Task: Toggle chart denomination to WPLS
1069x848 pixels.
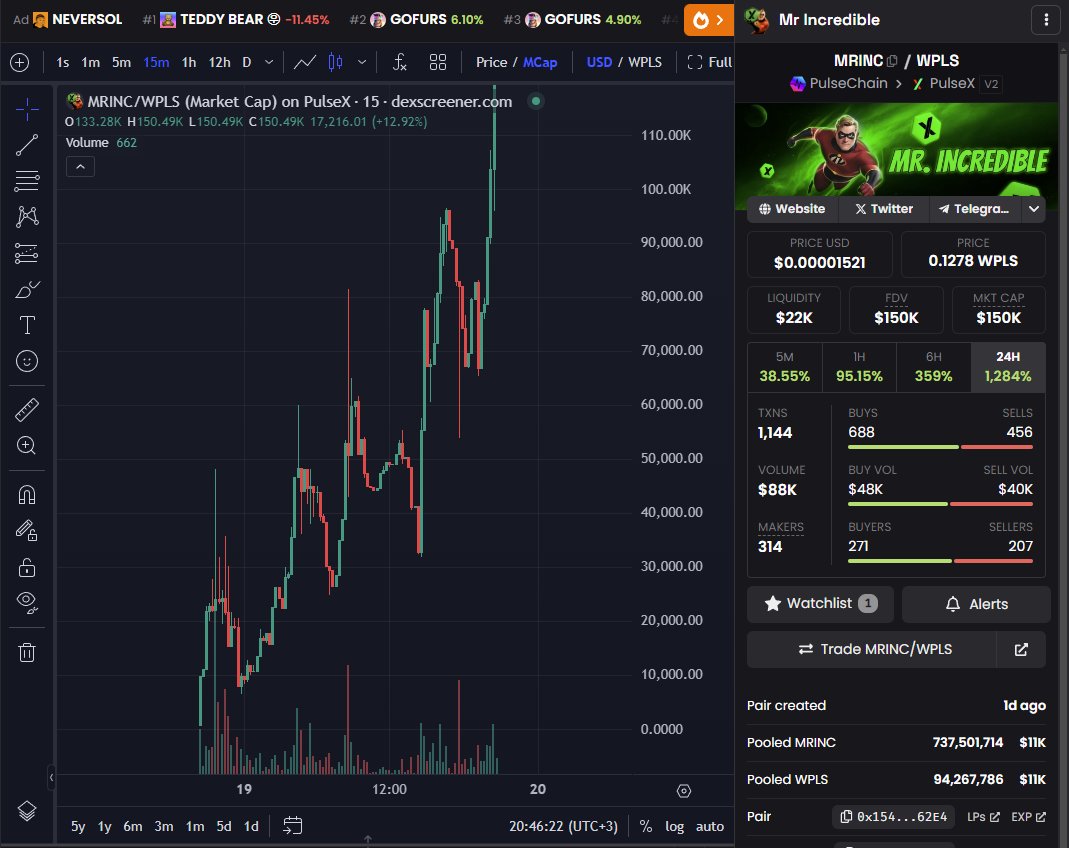Action: [645, 63]
